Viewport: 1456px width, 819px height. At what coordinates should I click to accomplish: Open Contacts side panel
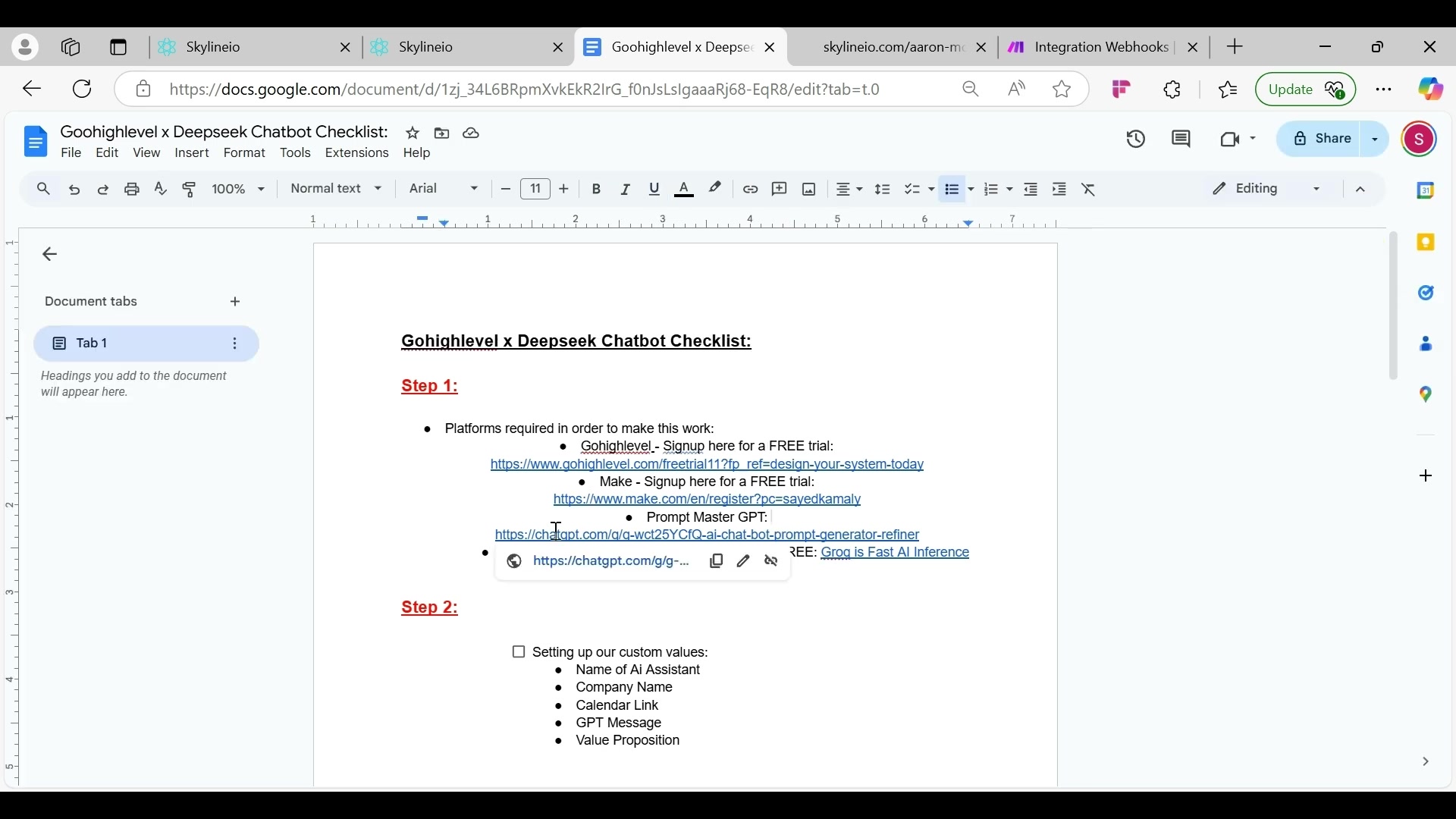(x=1426, y=344)
